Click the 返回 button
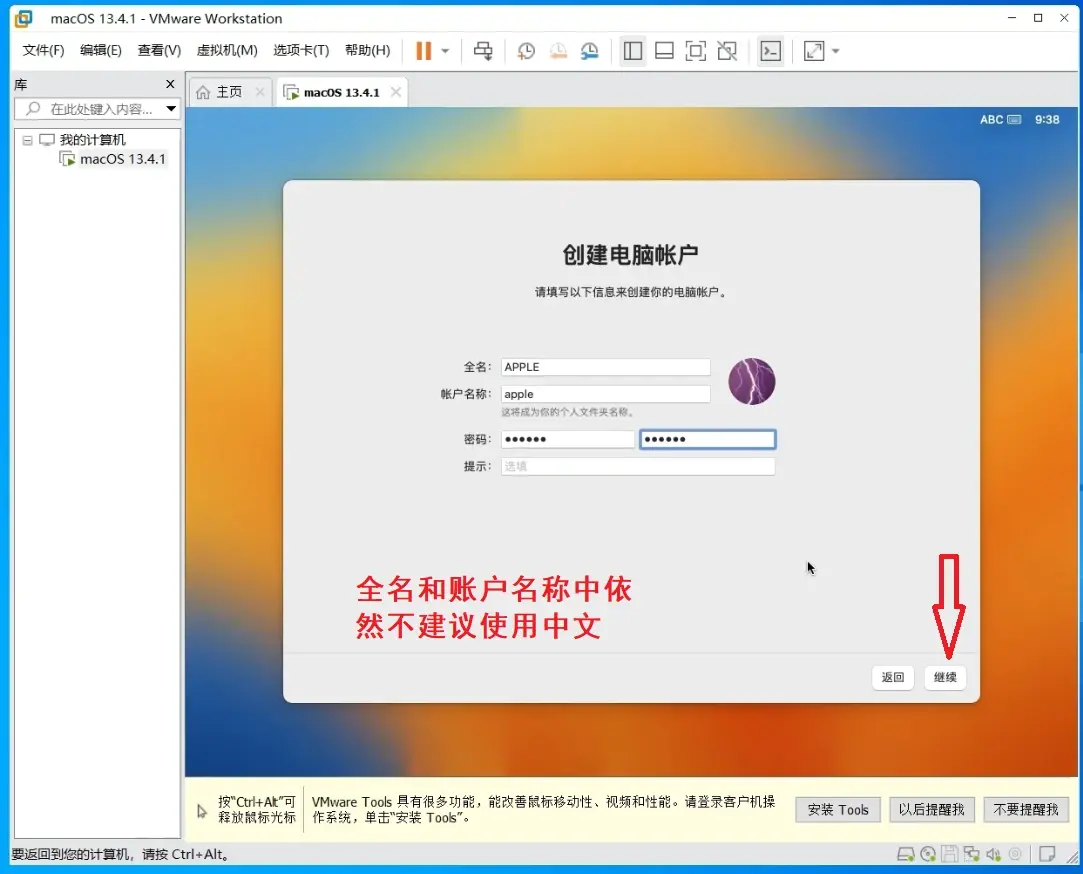The image size is (1083, 874). click(x=892, y=677)
